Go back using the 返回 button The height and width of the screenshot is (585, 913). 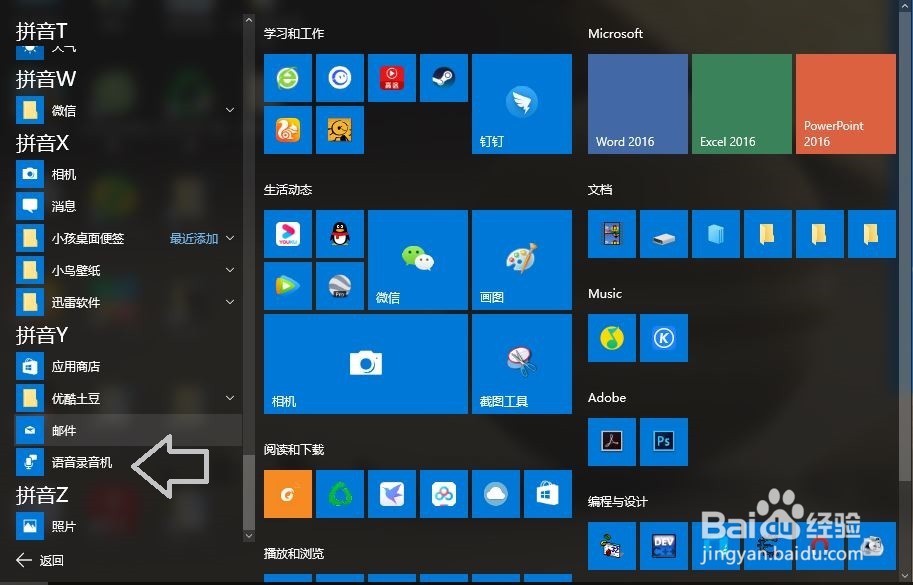point(40,561)
